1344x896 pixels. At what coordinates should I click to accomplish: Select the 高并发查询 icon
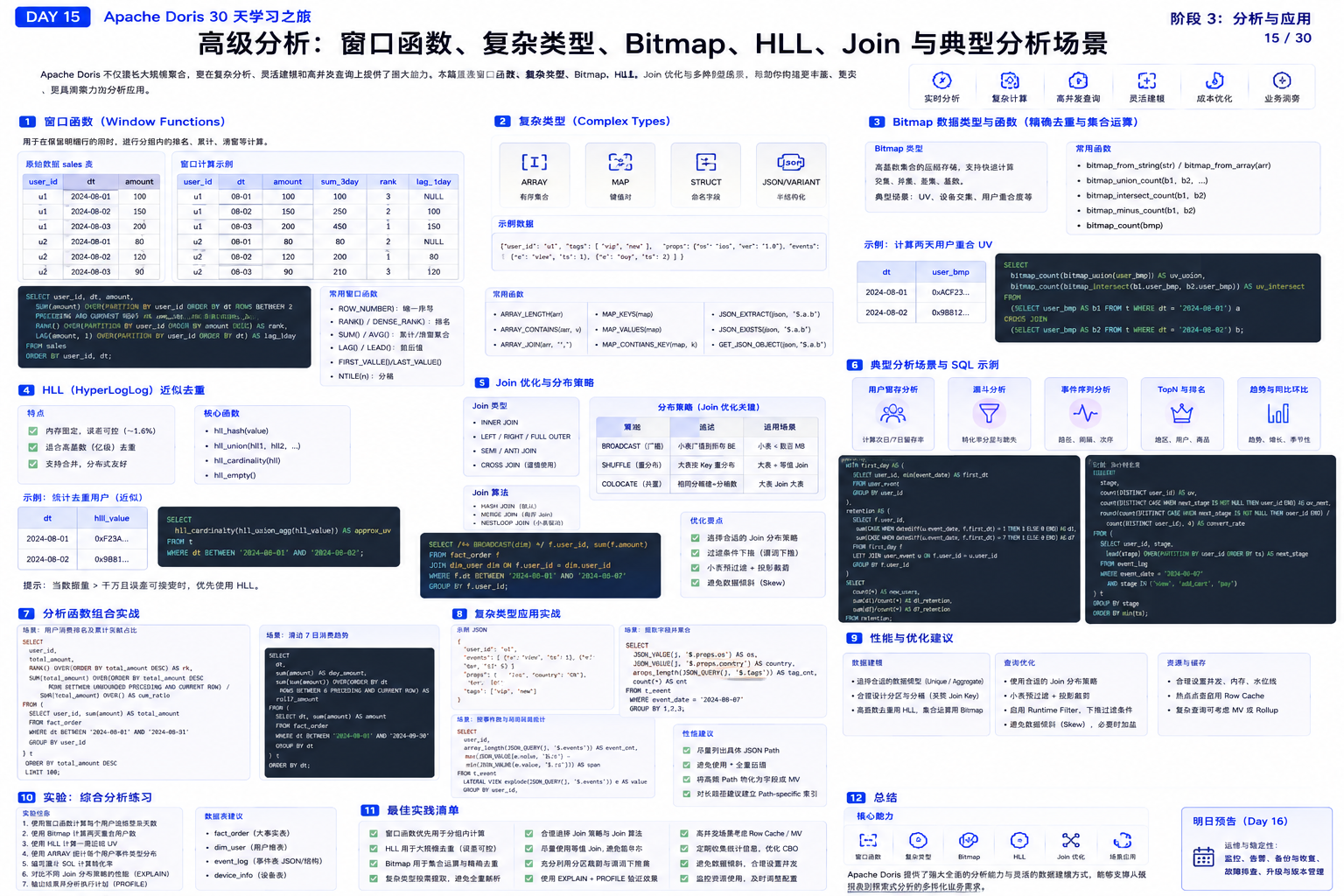pyautogui.click(x=1078, y=80)
